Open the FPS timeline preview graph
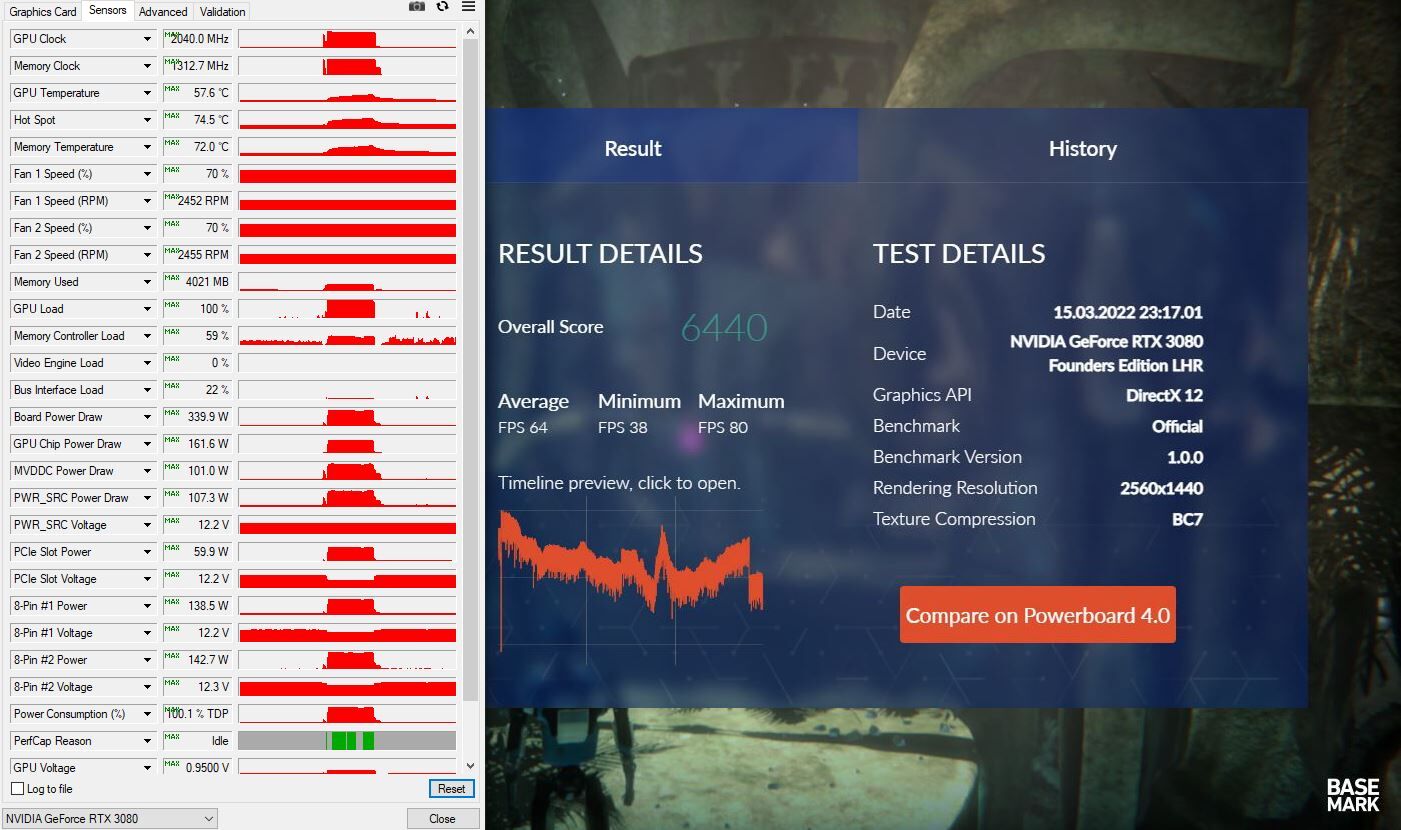The image size is (1401, 830). (631, 581)
